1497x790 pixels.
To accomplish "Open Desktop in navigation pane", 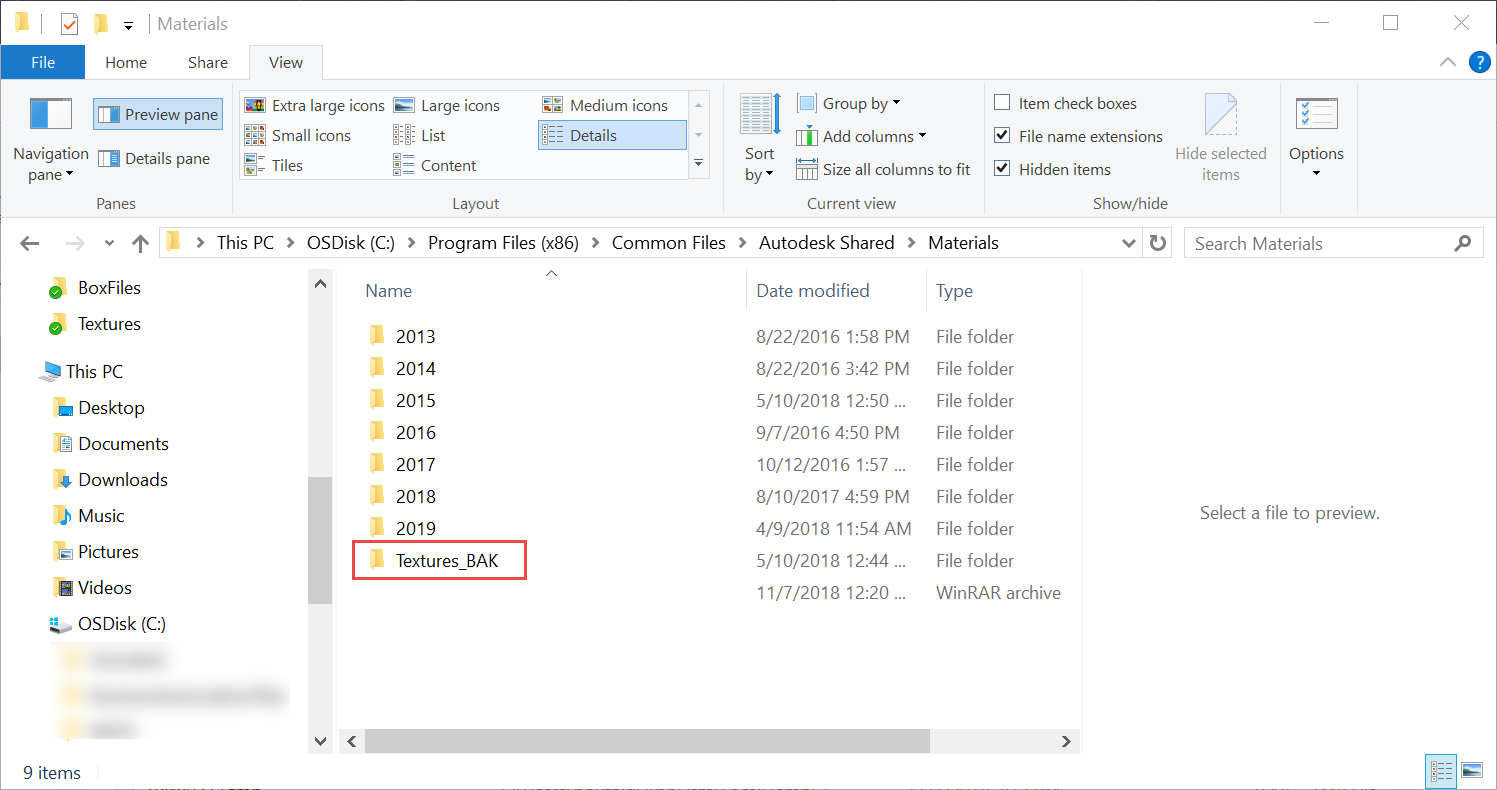I will point(111,407).
